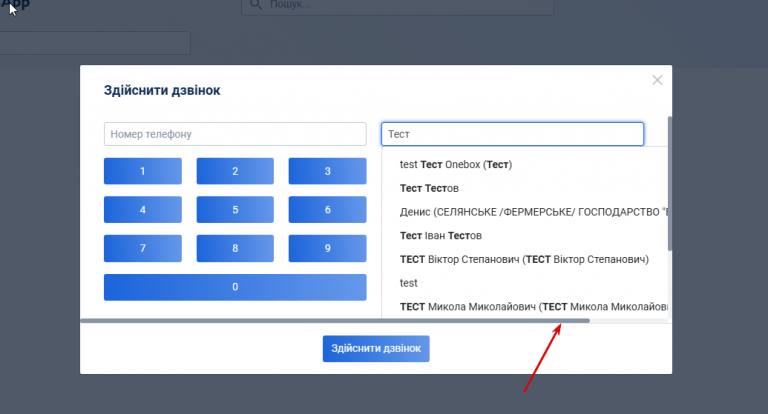Click the blue Здійснити дзвінок button
768x414 pixels.
point(376,348)
